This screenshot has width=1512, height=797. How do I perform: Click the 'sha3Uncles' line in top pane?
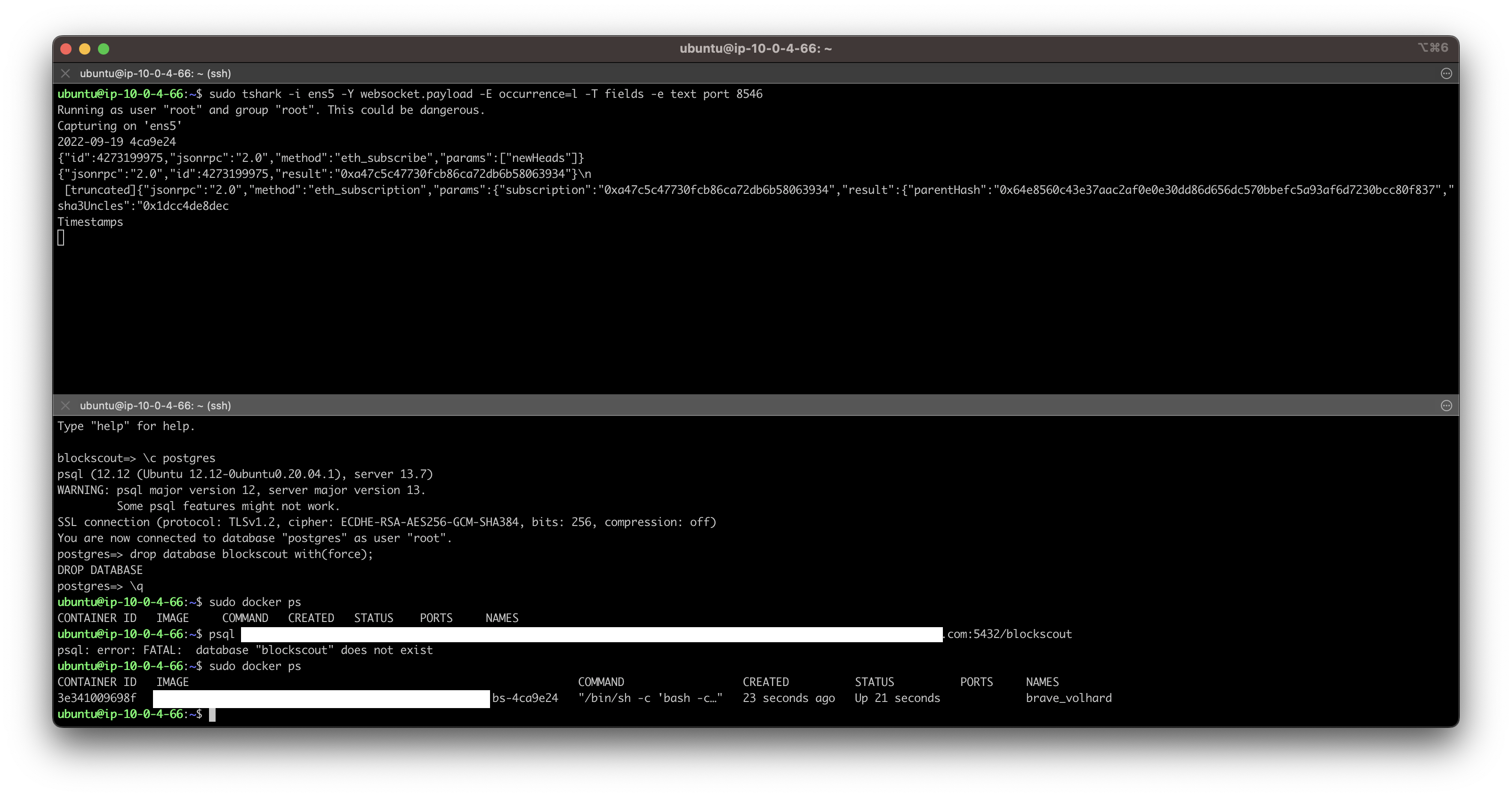pyautogui.click(x=143, y=206)
